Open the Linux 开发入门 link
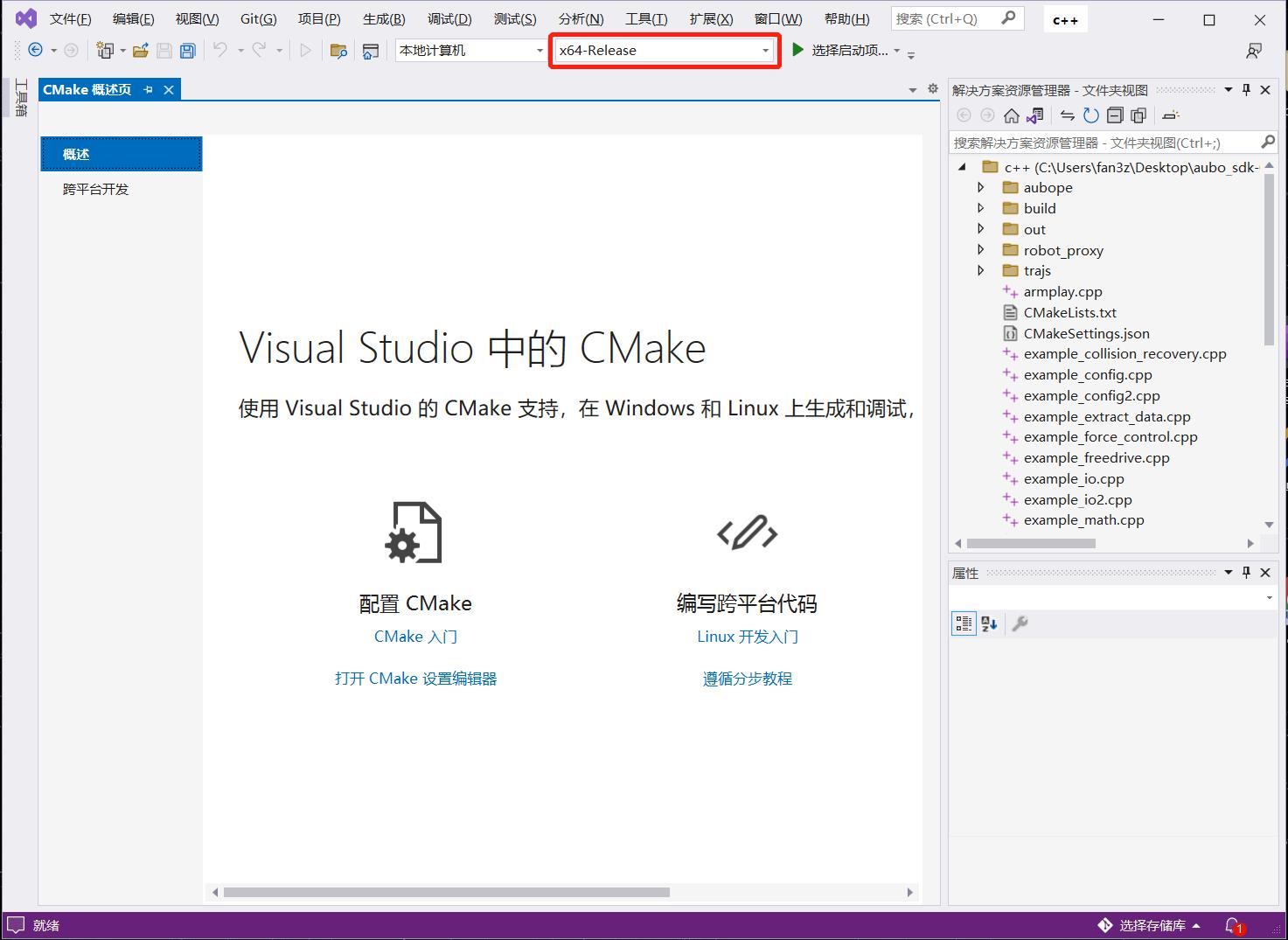Screen dimensions: 1288x940 tap(748, 637)
